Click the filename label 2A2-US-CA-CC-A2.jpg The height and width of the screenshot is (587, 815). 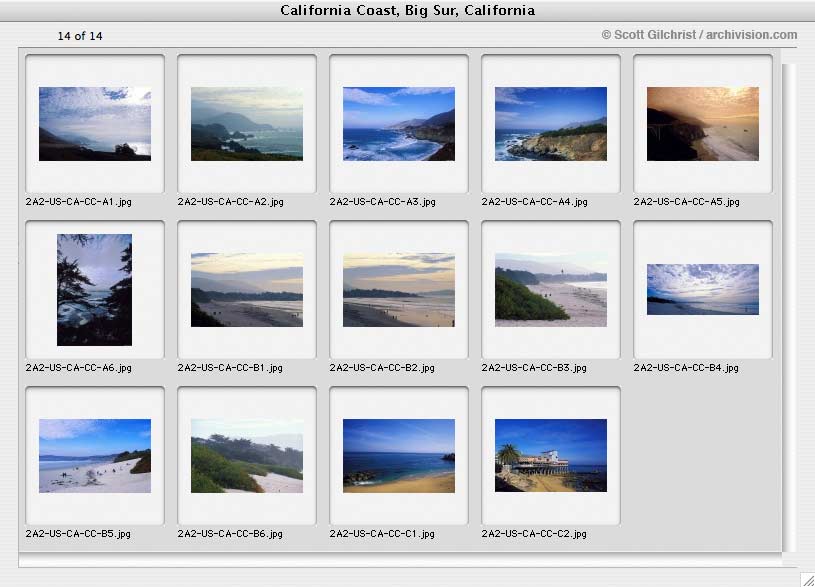click(230, 202)
